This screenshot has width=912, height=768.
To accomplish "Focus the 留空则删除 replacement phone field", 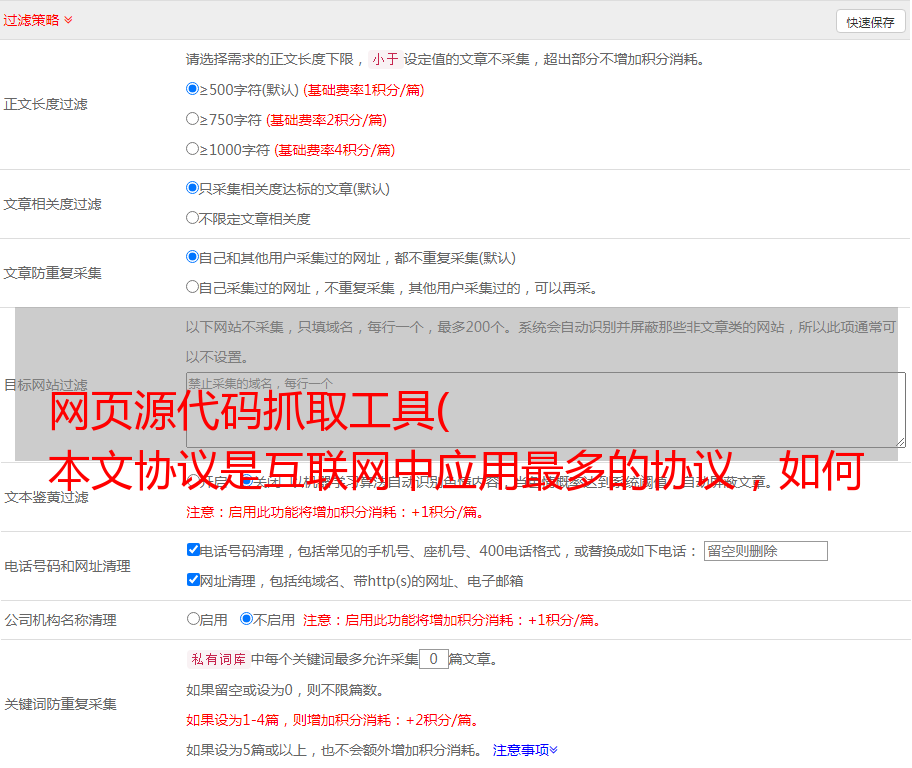I will (x=765, y=551).
